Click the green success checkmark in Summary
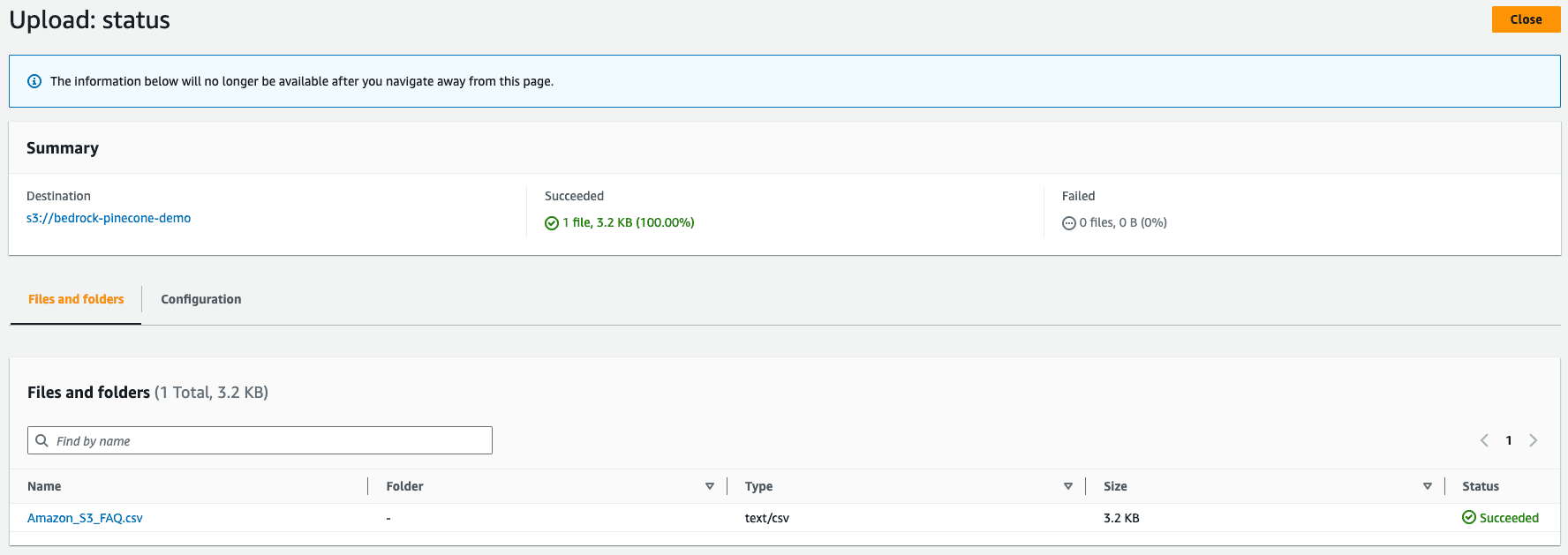 [552, 223]
